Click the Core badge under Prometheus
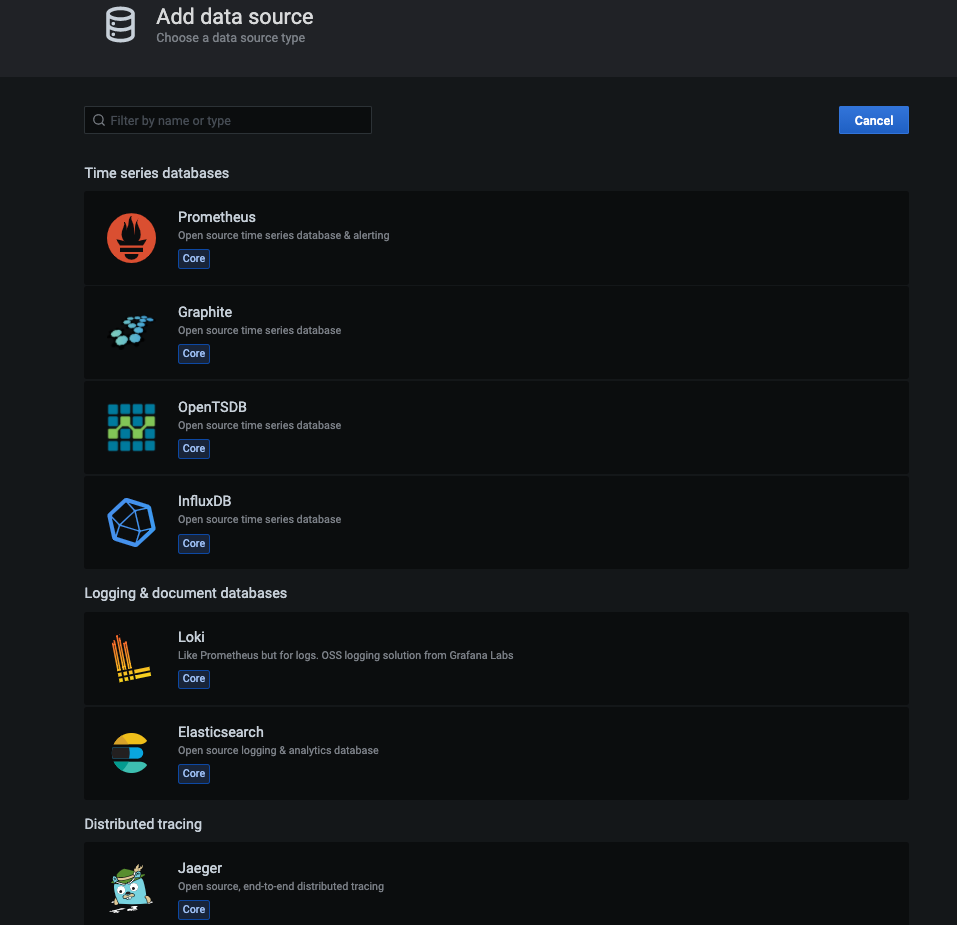Screen dimensions: 957x925 pyautogui.click(x=194, y=259)
